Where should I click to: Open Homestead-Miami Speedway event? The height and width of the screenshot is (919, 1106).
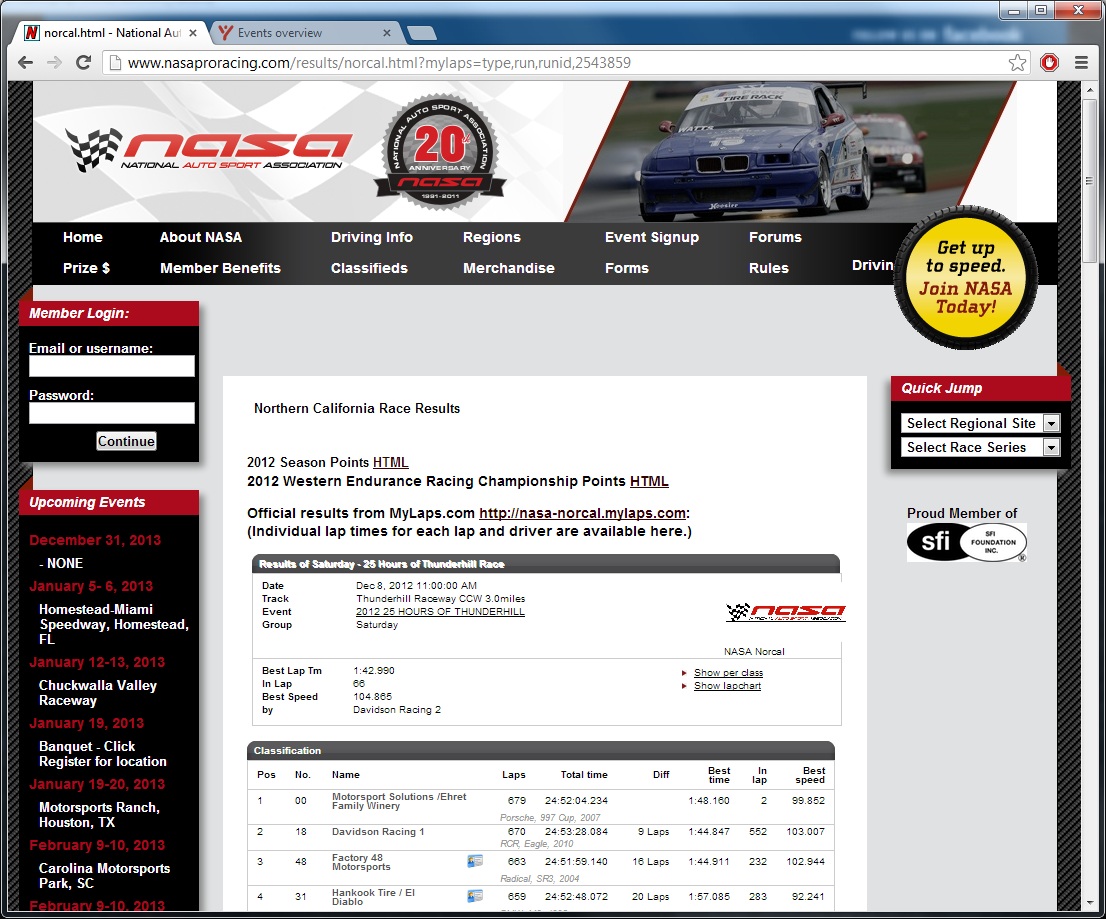(114, 624)
